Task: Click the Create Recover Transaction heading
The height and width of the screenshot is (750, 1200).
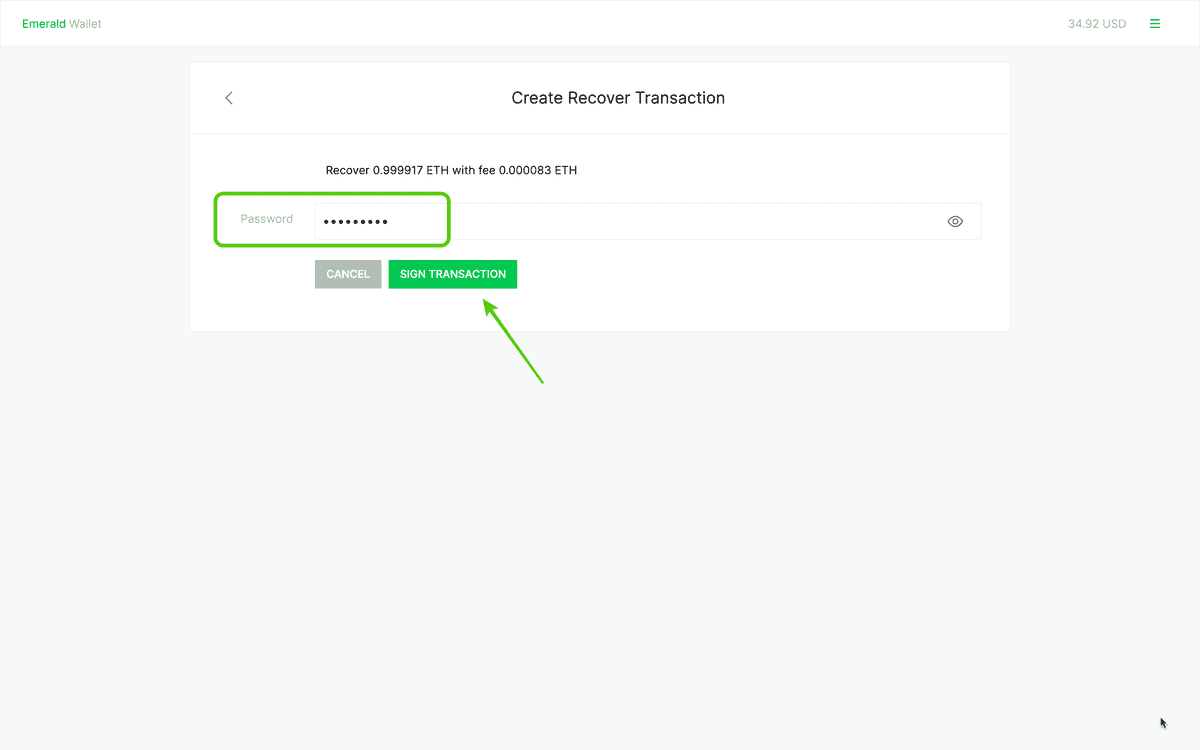Action: click(618, 98)
